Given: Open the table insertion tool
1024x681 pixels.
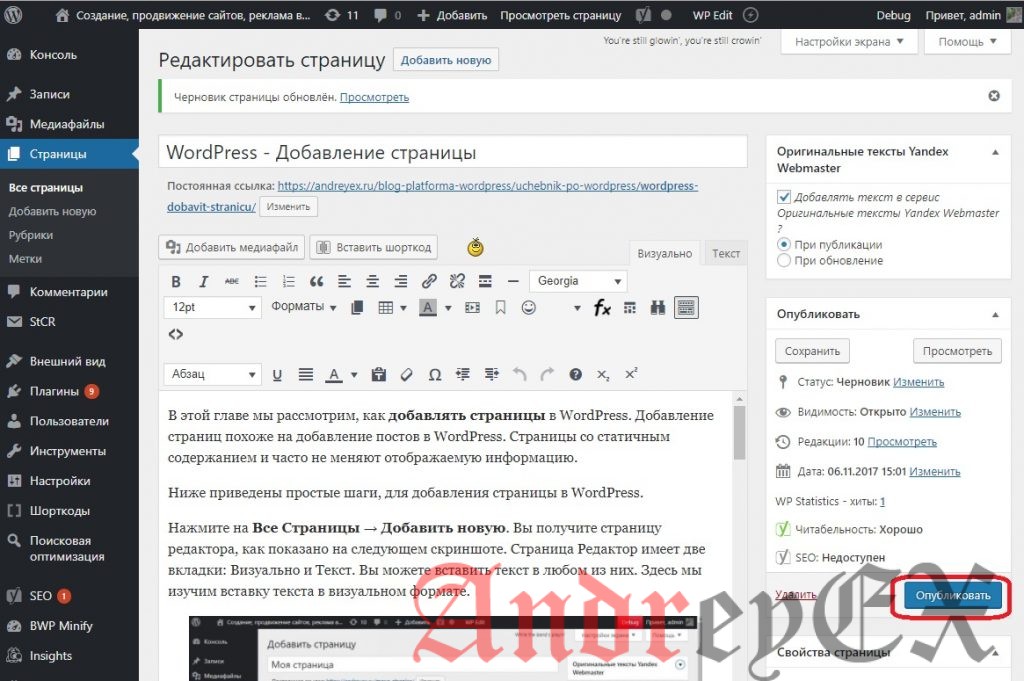Looking at the screenshot, I should 386,307.
